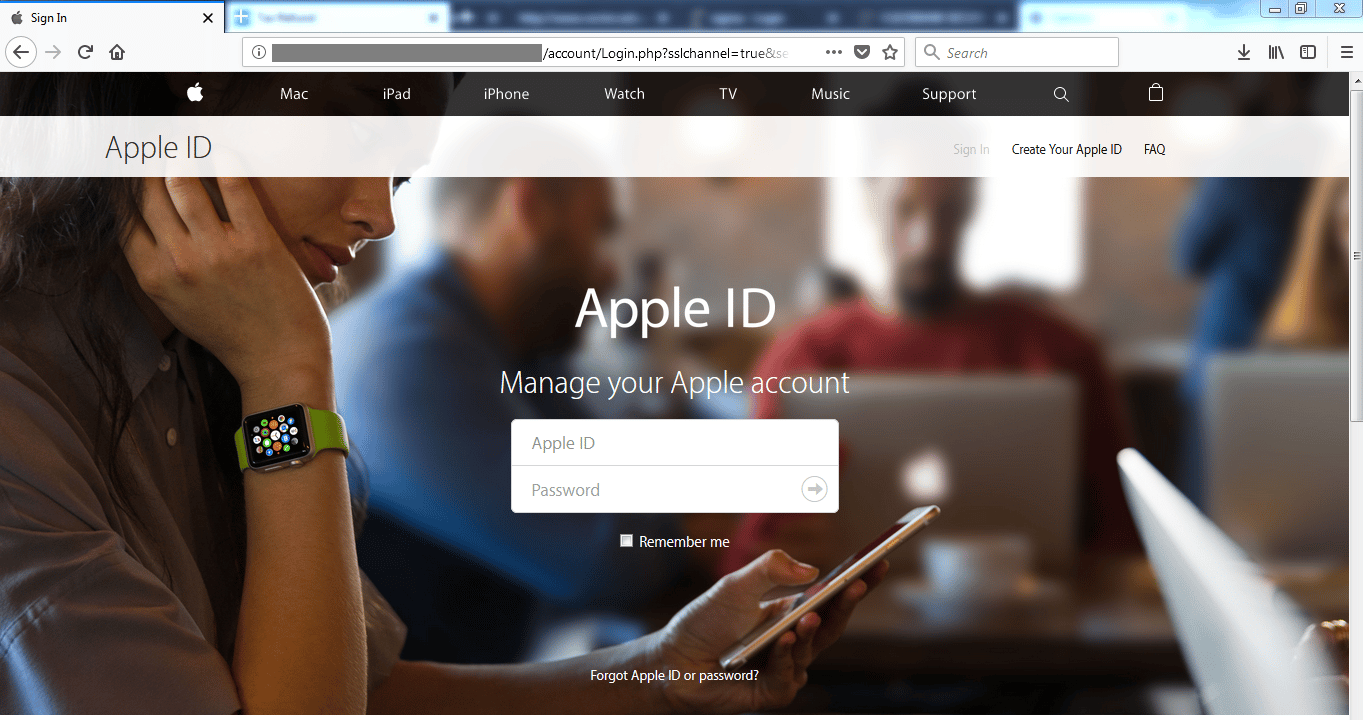Toggle the browser sidebar view
This screenshot has height=720, width=1363.
tap(1308, 53)
